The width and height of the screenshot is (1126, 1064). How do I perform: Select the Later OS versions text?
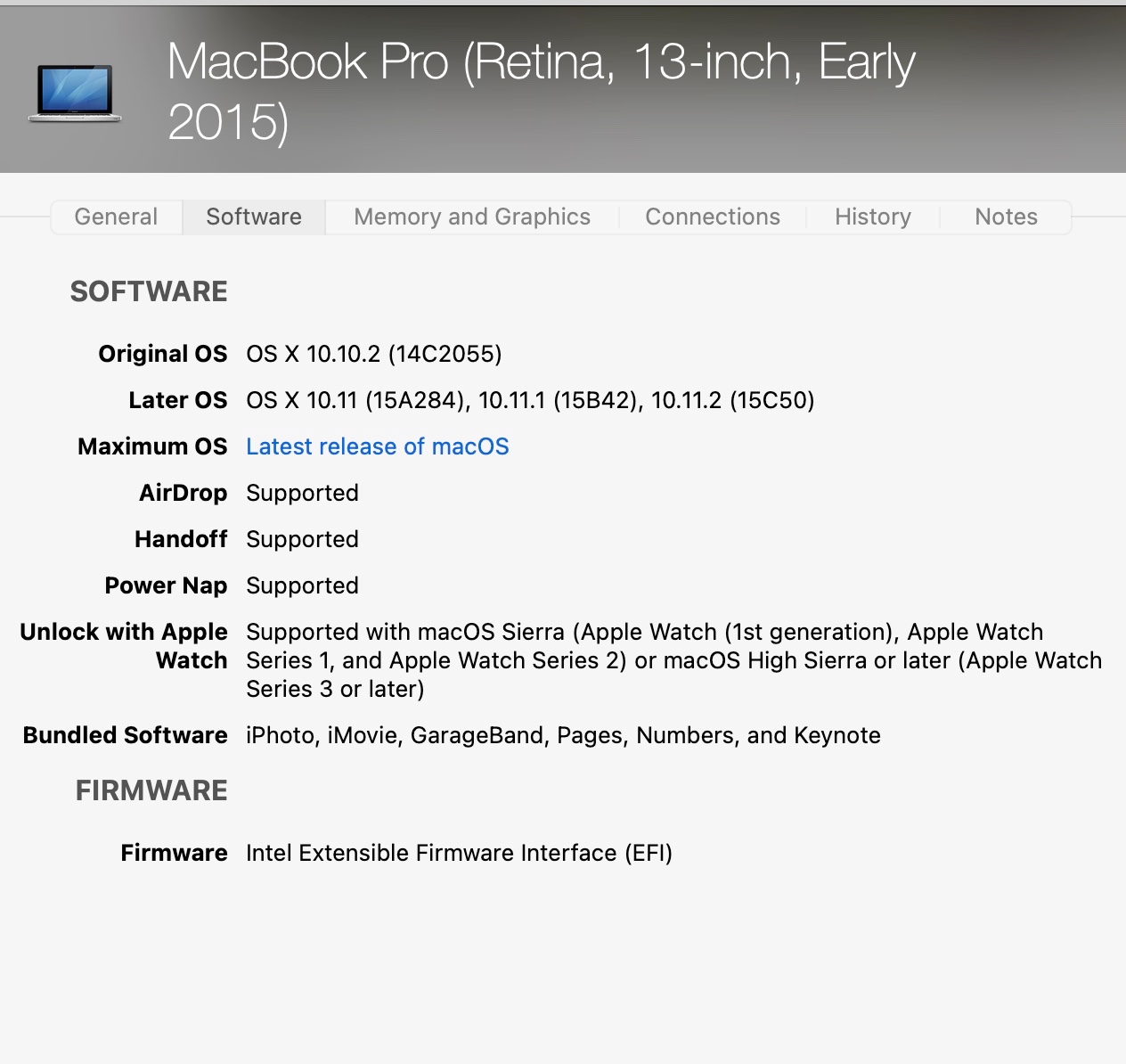coord(530,400)
